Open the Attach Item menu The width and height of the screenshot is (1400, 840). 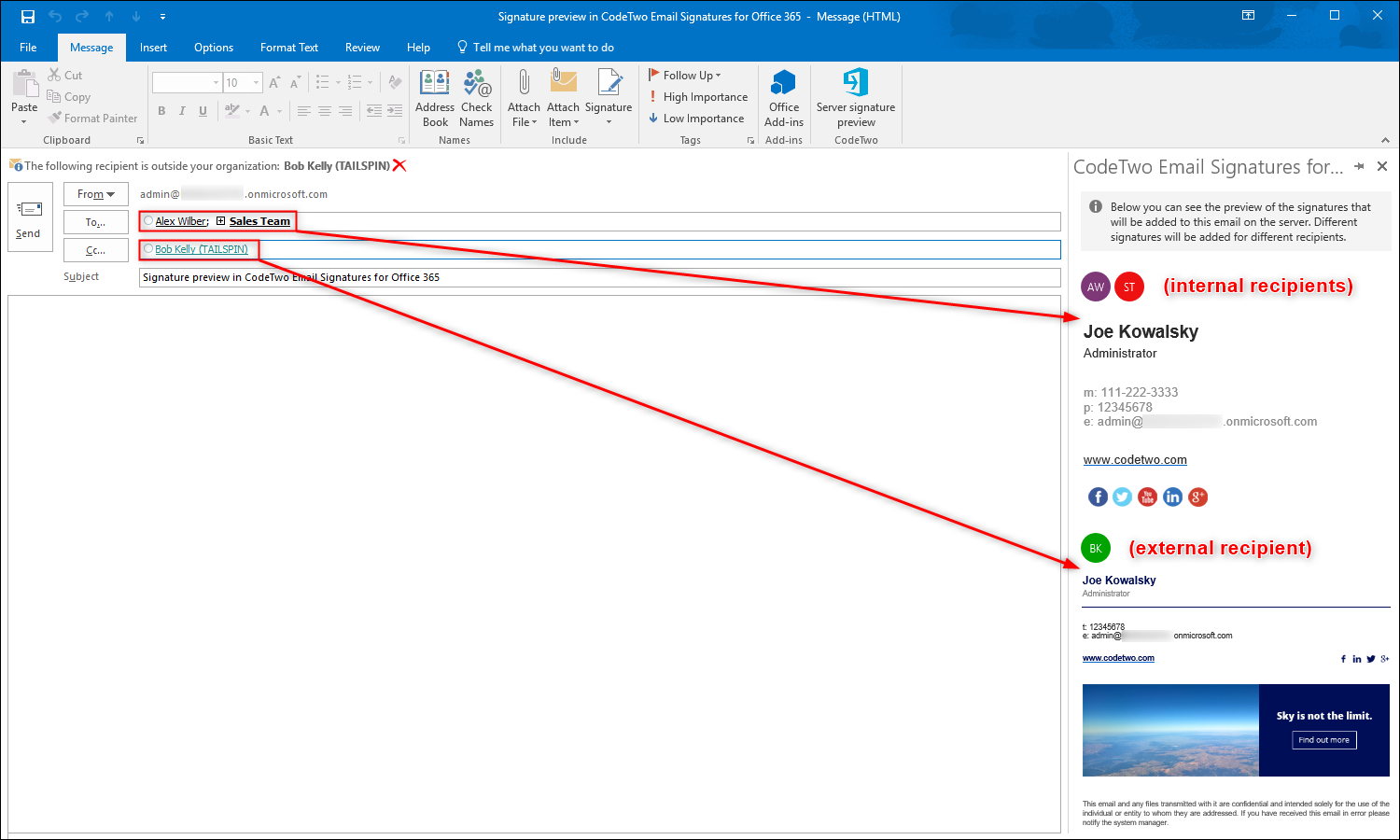pos(563,98)
